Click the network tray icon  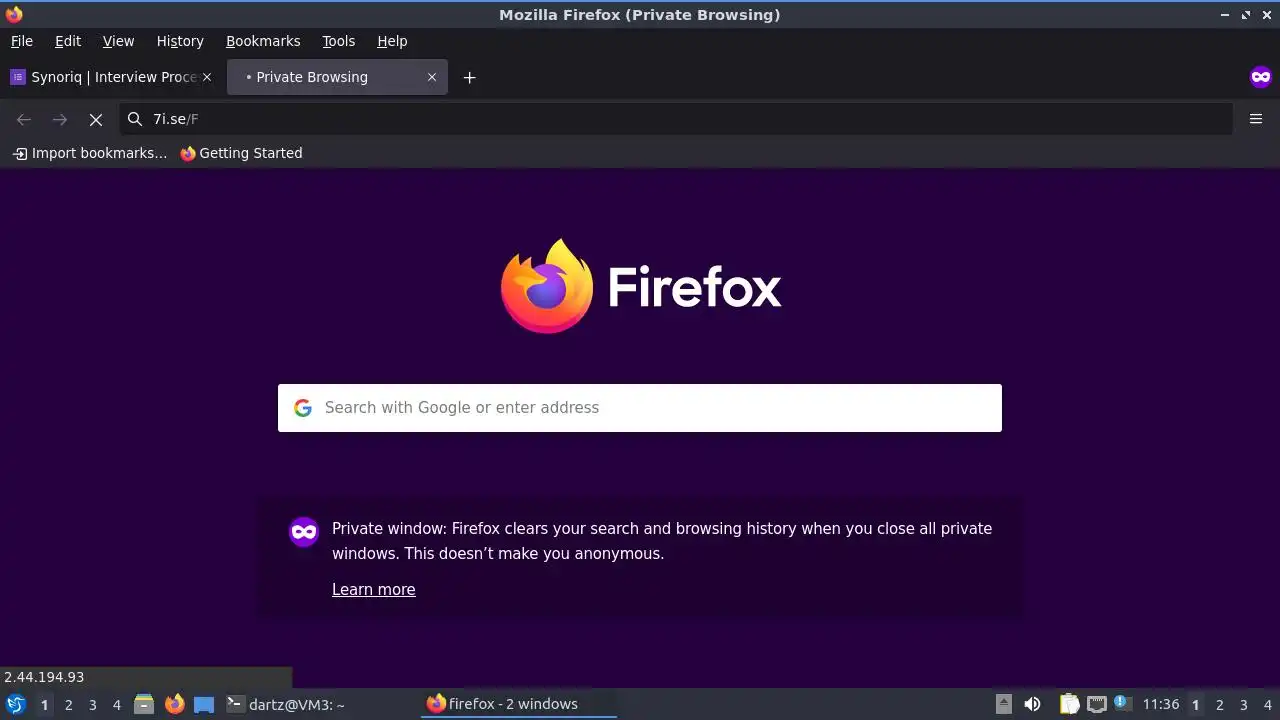(x=1096, y=704)
